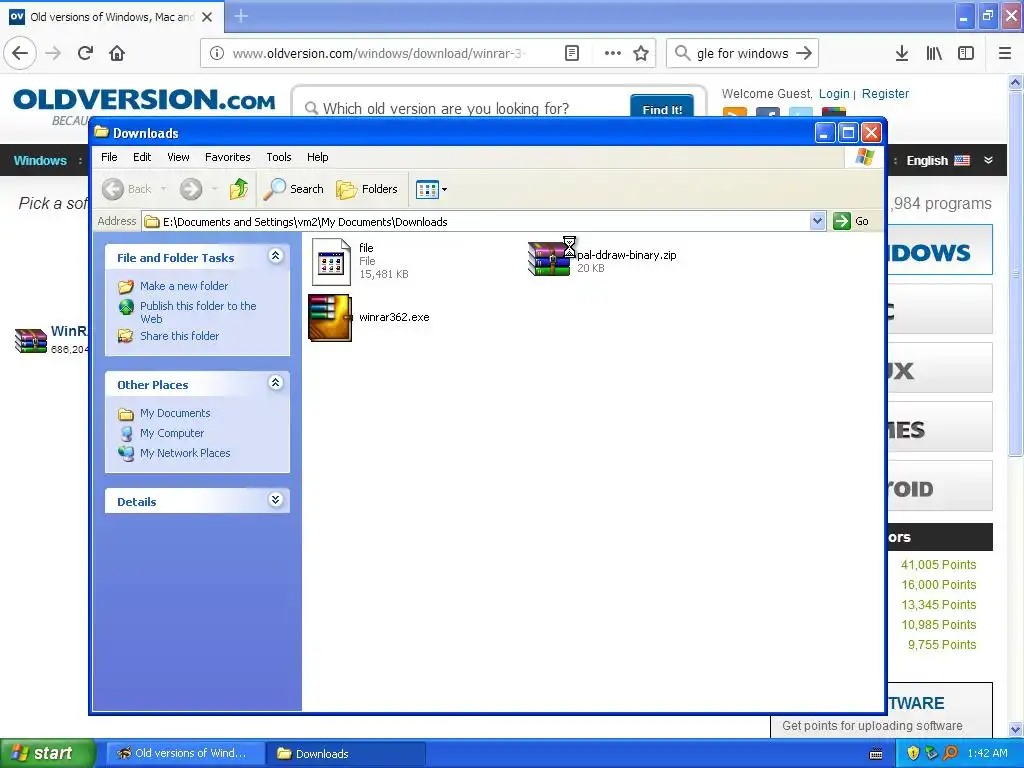
Task: Click the OLDVERSION.COM logo
Action: 144,101
